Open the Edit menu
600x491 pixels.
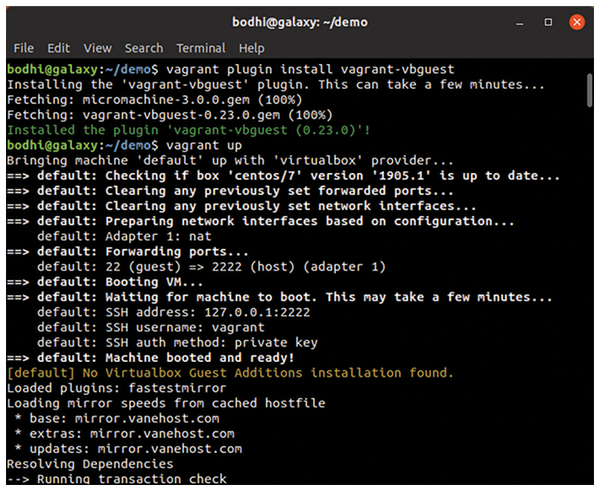[x=59, y=48]
